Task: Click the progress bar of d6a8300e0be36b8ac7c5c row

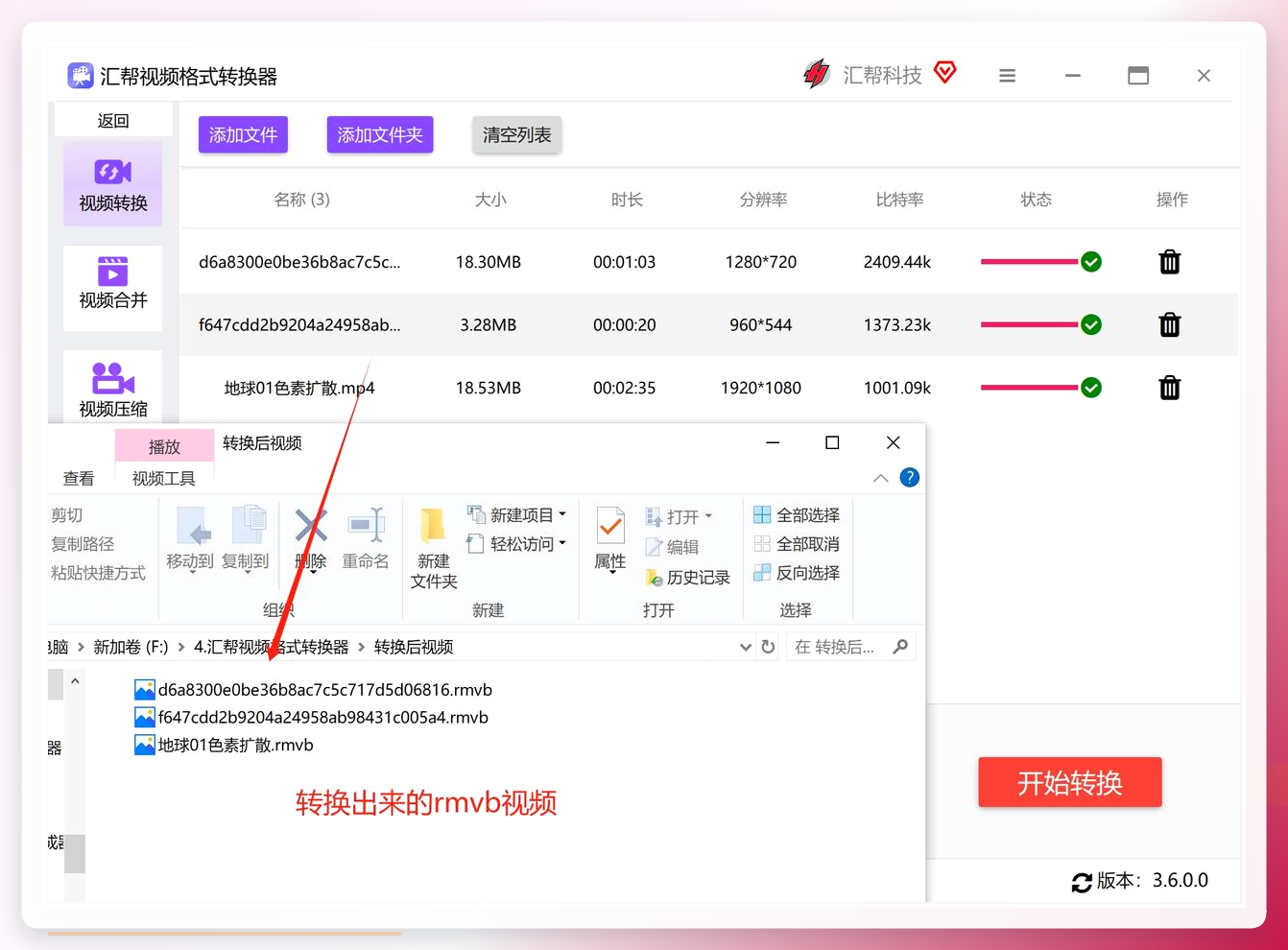Action: coord(1029,262)
